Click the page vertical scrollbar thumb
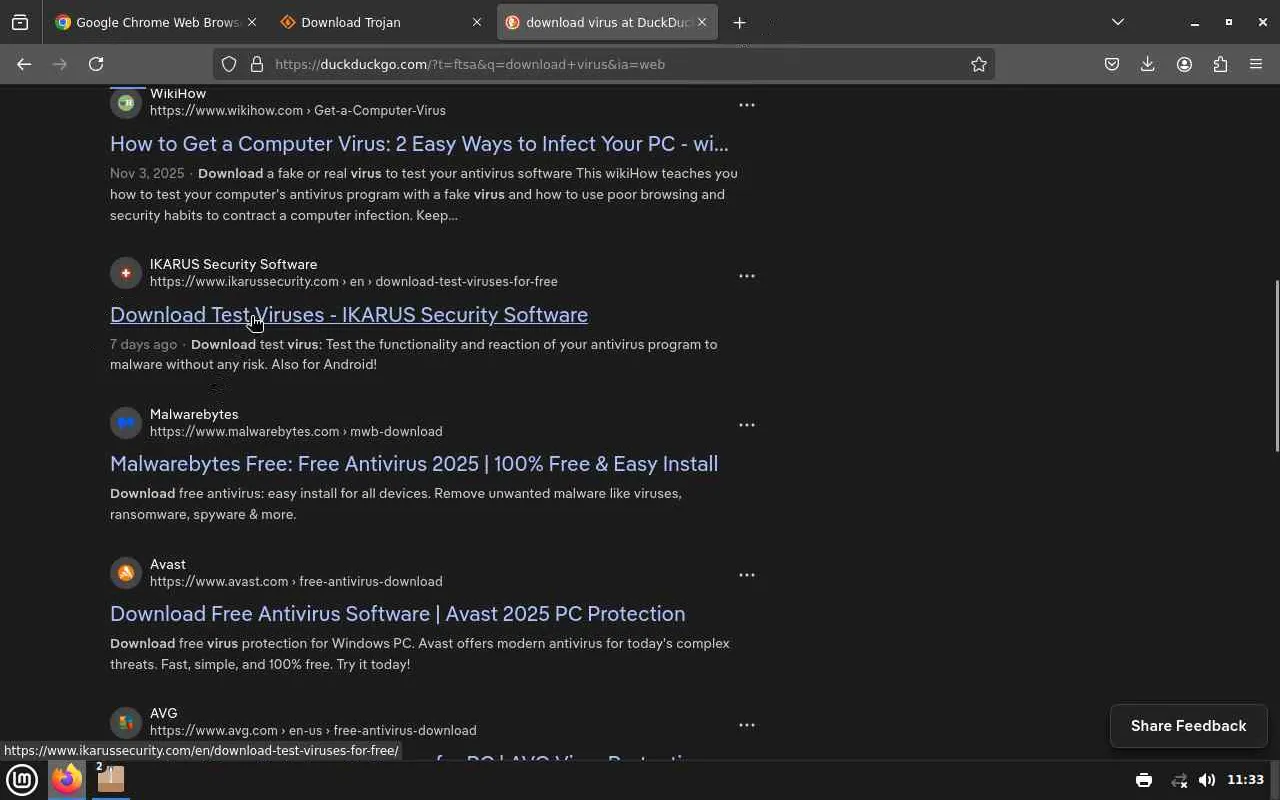This screenshot has width=1280, height=800. (1276, 366)
